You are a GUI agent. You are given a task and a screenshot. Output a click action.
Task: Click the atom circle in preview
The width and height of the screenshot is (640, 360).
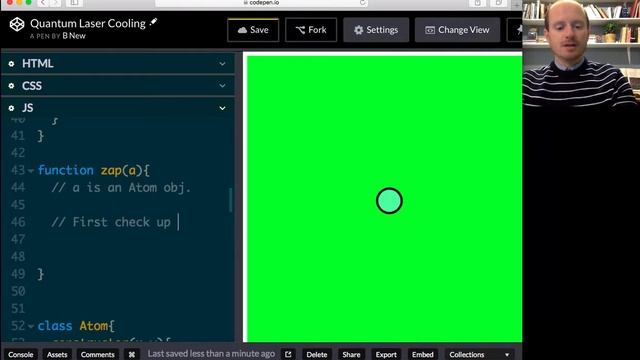click(389, 200)
